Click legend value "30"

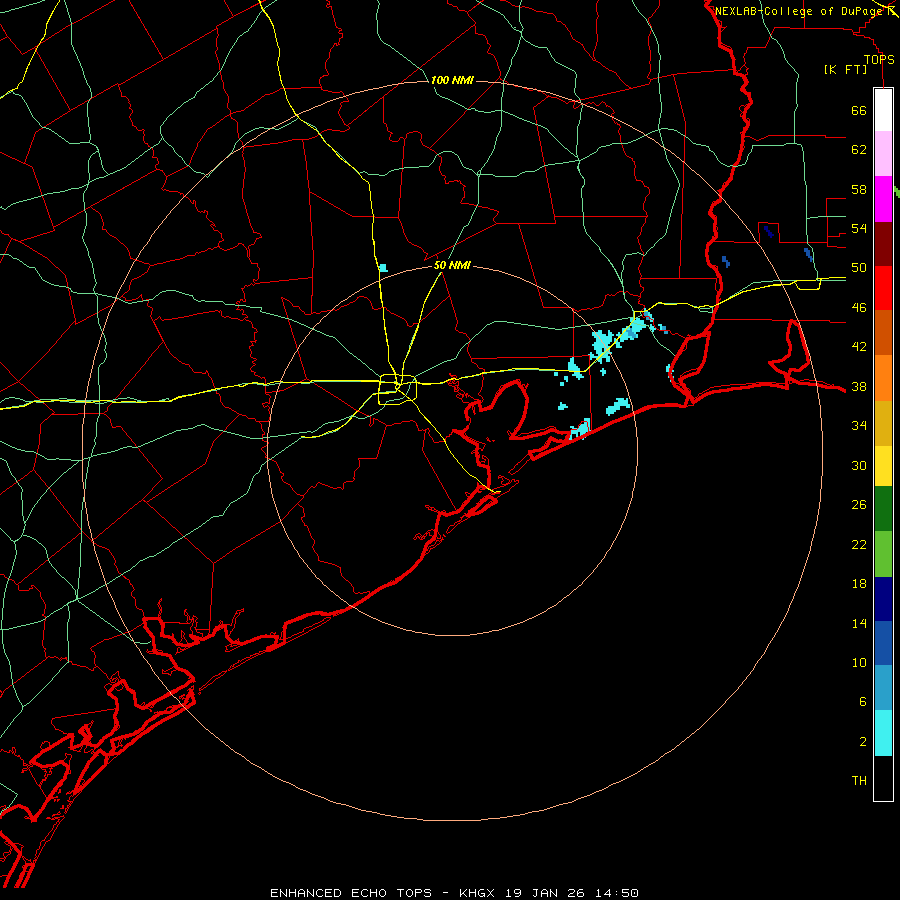859,465
